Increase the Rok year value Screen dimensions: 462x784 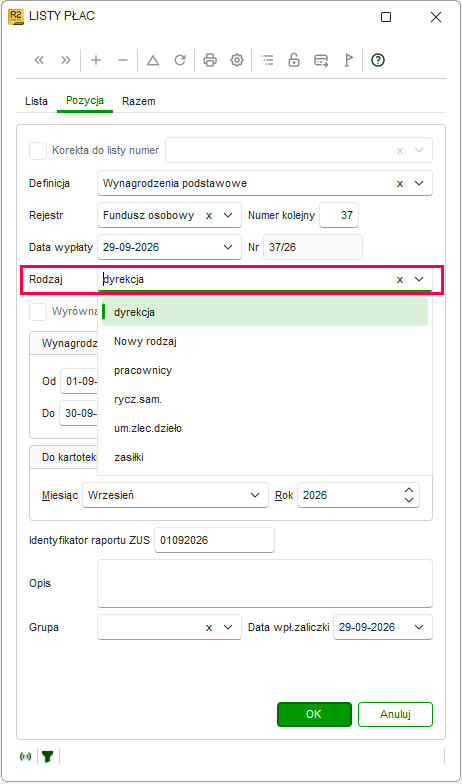pyautogui.click(x=409, y=490)
